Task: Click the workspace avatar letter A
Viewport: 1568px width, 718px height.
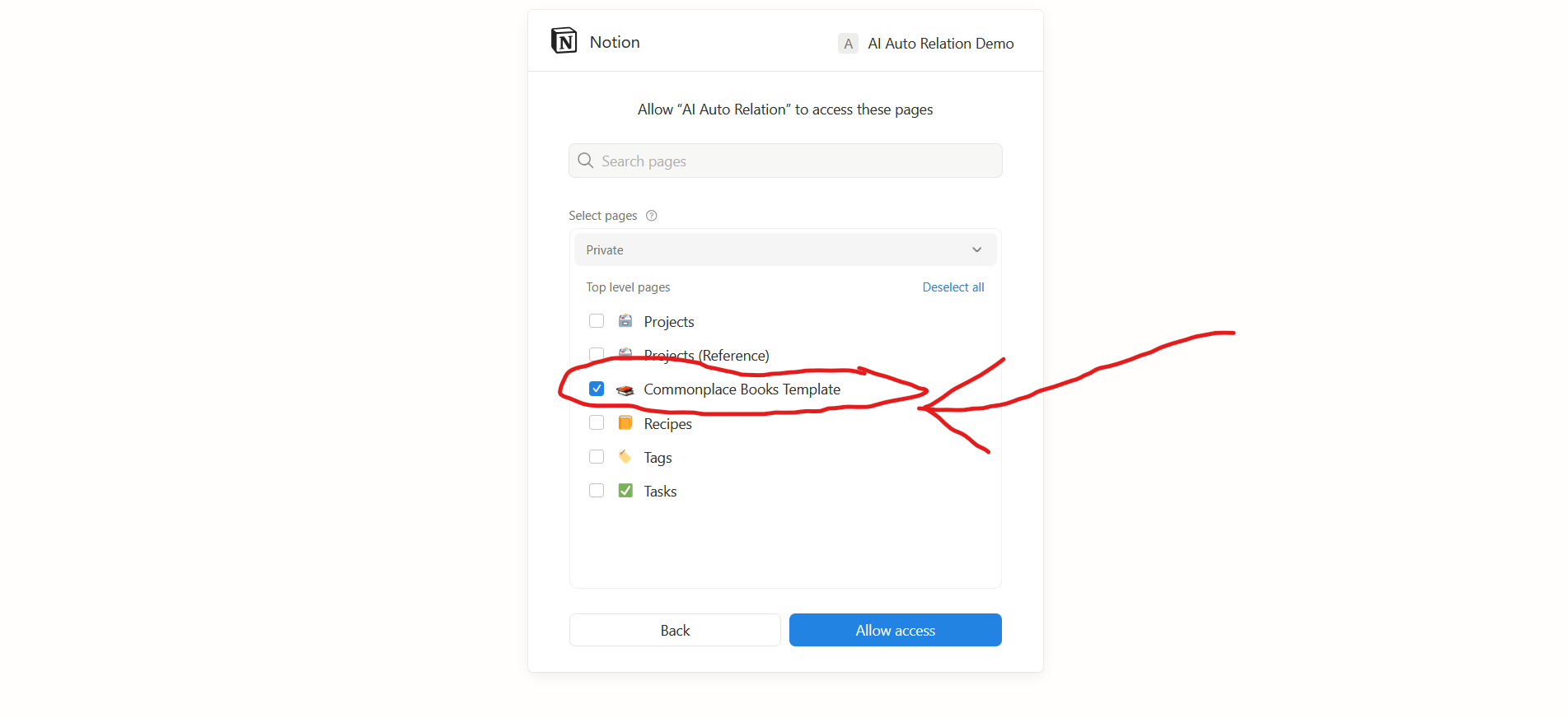Action: (x=848, y=44)
